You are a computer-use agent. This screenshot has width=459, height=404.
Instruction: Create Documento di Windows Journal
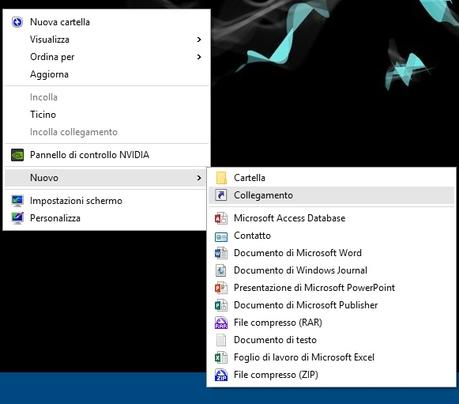pos(331,270)
